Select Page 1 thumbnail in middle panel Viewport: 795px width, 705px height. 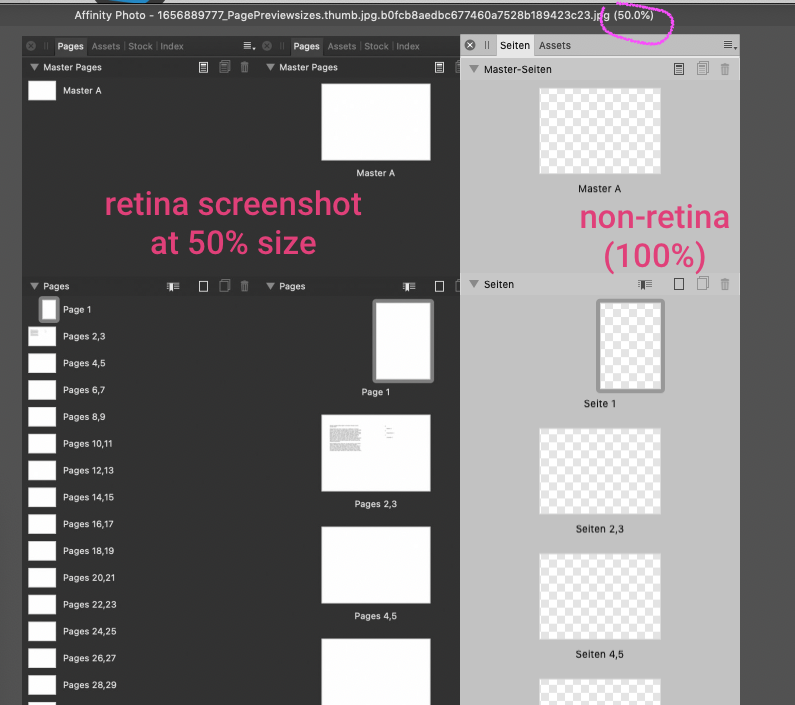[403, 341]
